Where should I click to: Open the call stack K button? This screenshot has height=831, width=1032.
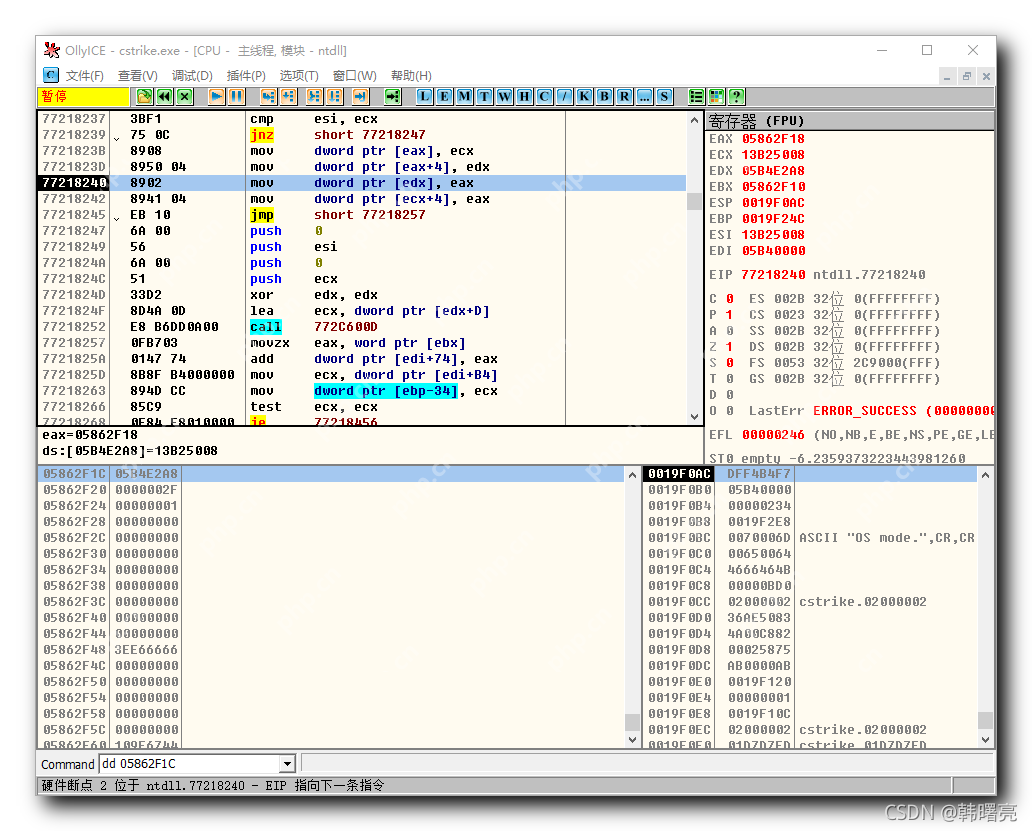click(584, 97)
